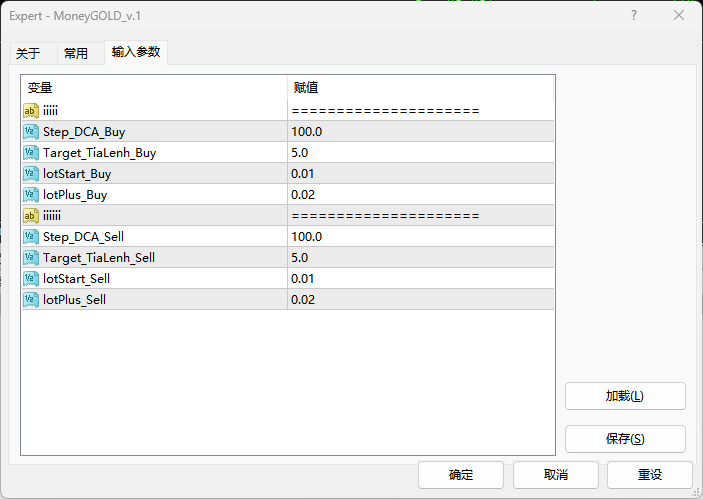703x499 pixels.
Task: Click the lotPlus_Sell variable icon
Action: click(x=31, y=300)
